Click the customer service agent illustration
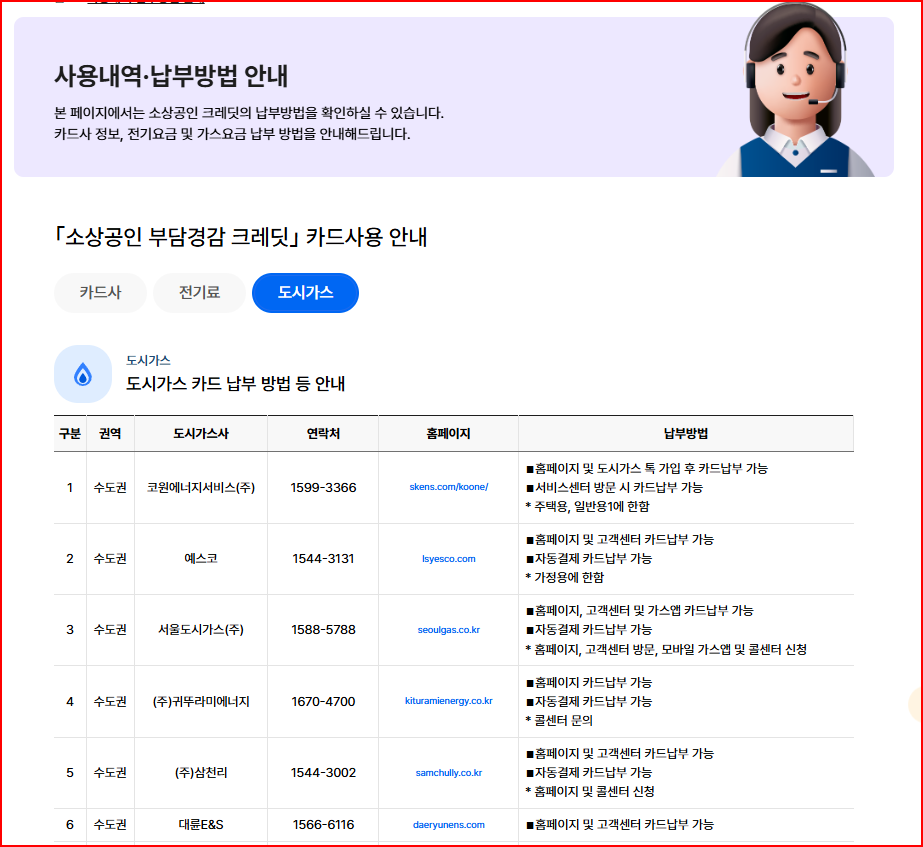Screen dimensions: 923x847 click(x=795, y=91)
